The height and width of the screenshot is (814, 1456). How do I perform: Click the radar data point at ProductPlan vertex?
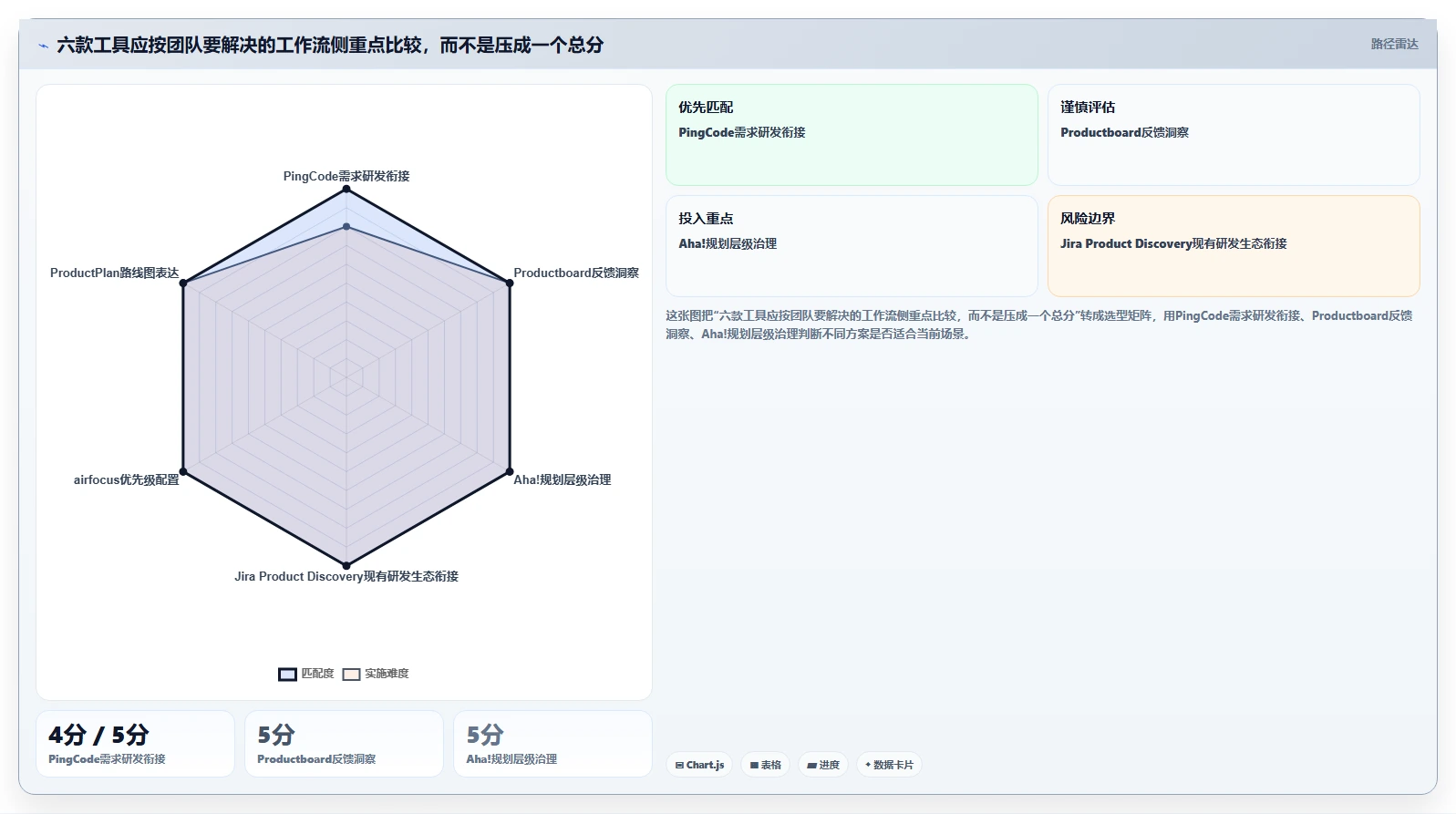(183, 283)
